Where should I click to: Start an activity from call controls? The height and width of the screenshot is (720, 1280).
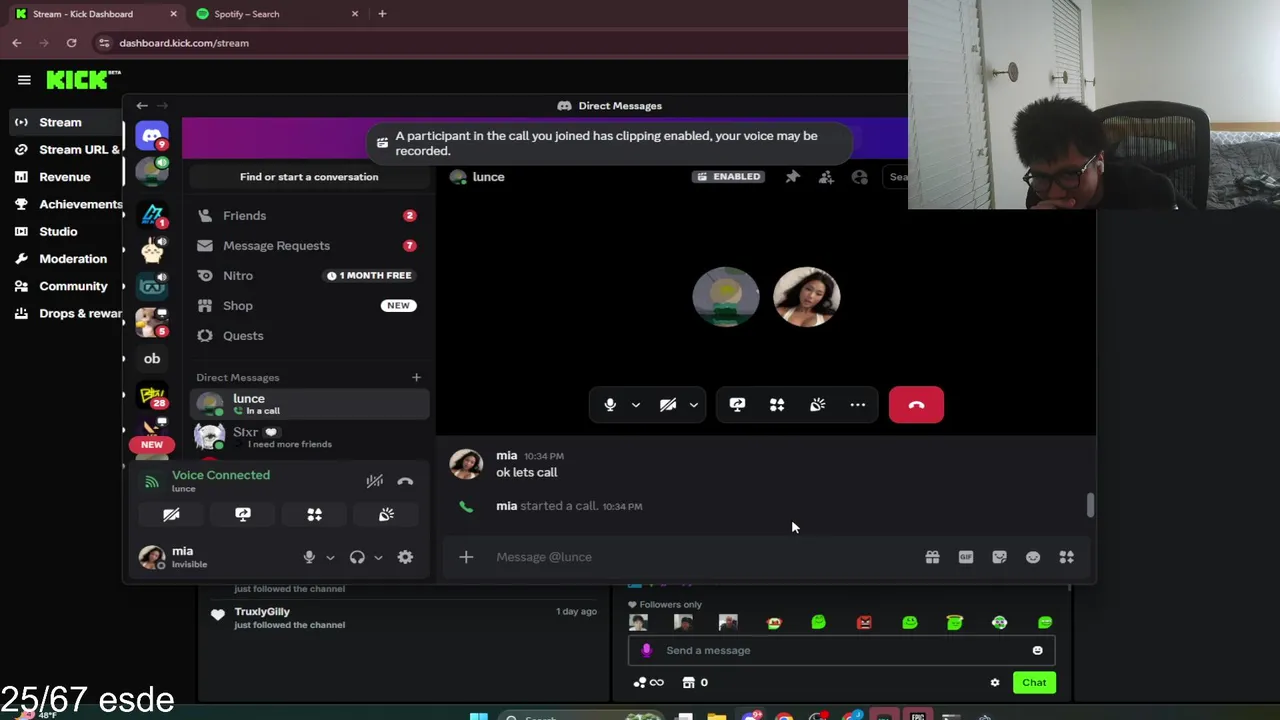pos(777,405)
